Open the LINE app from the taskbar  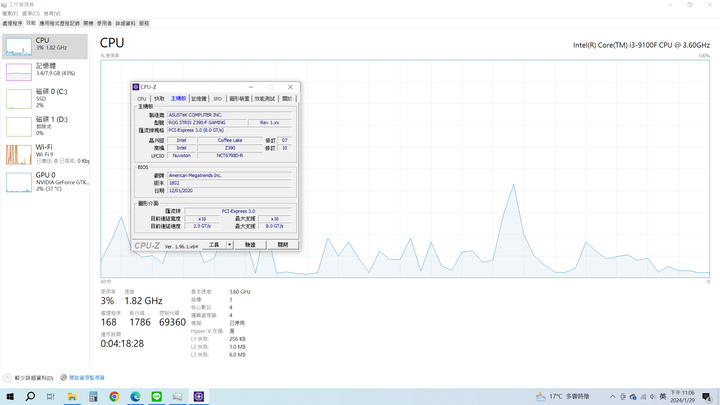click(x=157, y=396)
